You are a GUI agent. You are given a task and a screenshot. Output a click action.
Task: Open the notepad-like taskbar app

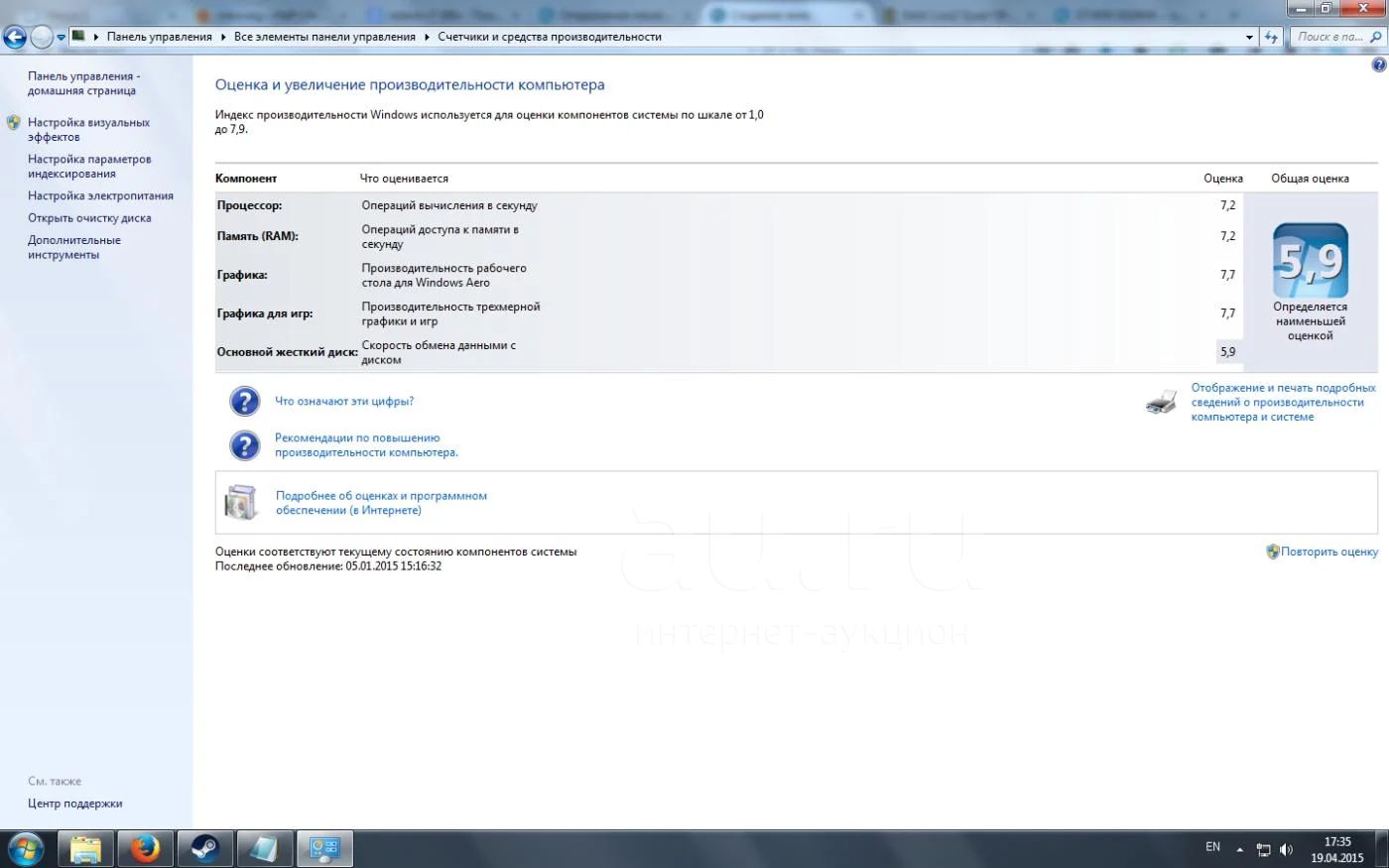(264, 849)
